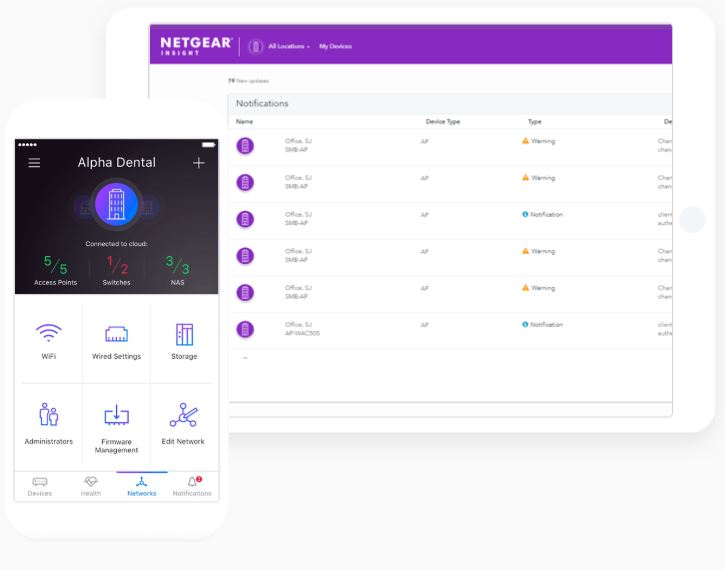
Task: Select the dimmed building icon right of center
Action: click(148, 207)
